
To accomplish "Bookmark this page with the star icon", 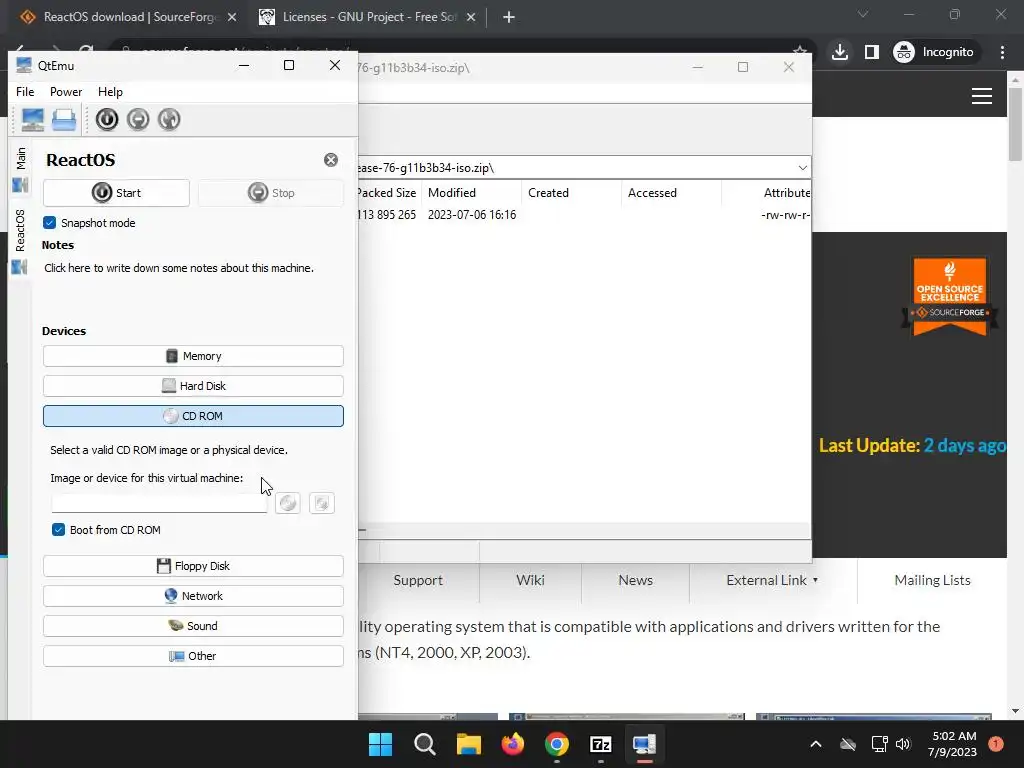I will [799, 50].
